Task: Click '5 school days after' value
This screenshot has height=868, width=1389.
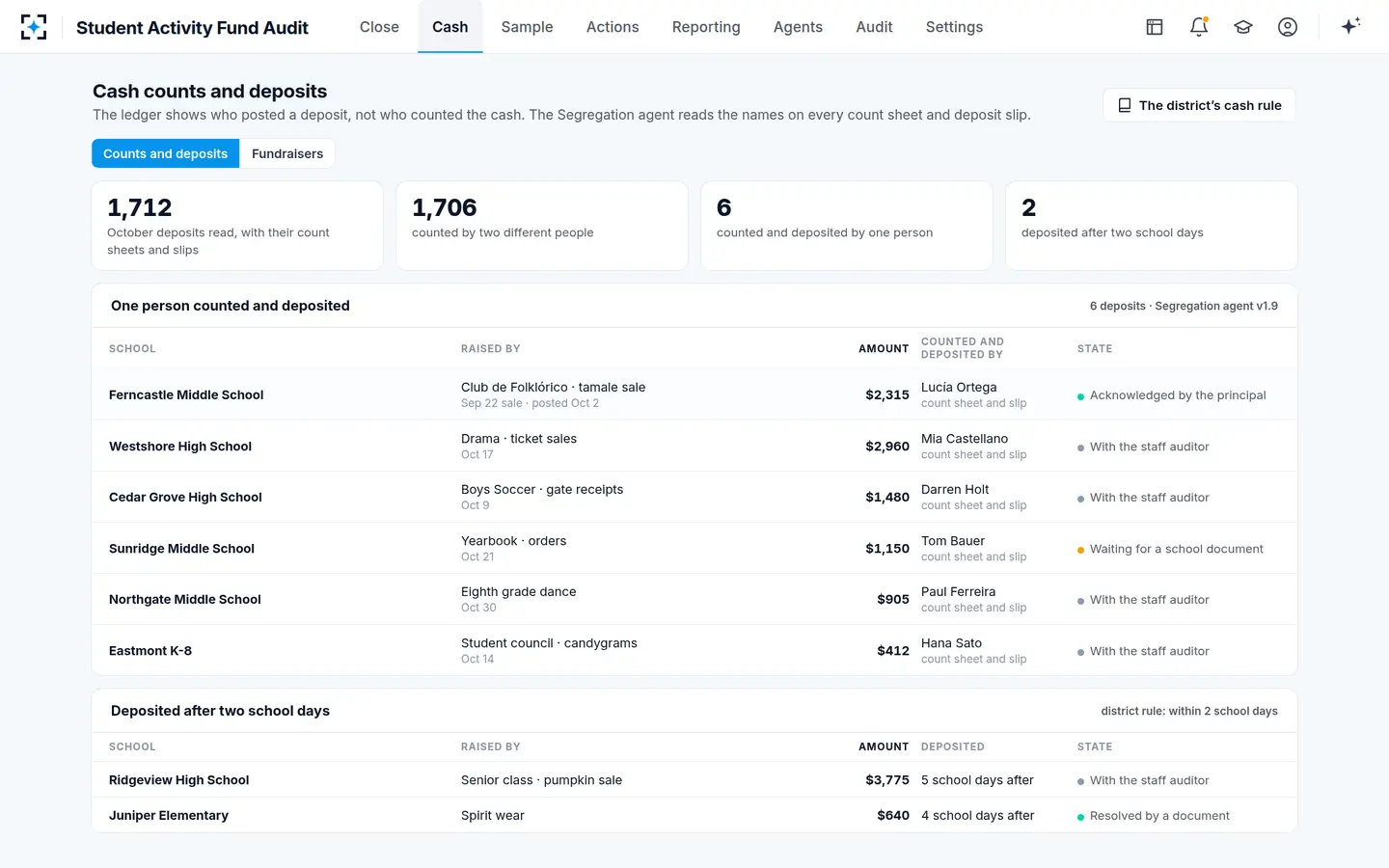Action: pyautogui.click(x=977, y=780)
